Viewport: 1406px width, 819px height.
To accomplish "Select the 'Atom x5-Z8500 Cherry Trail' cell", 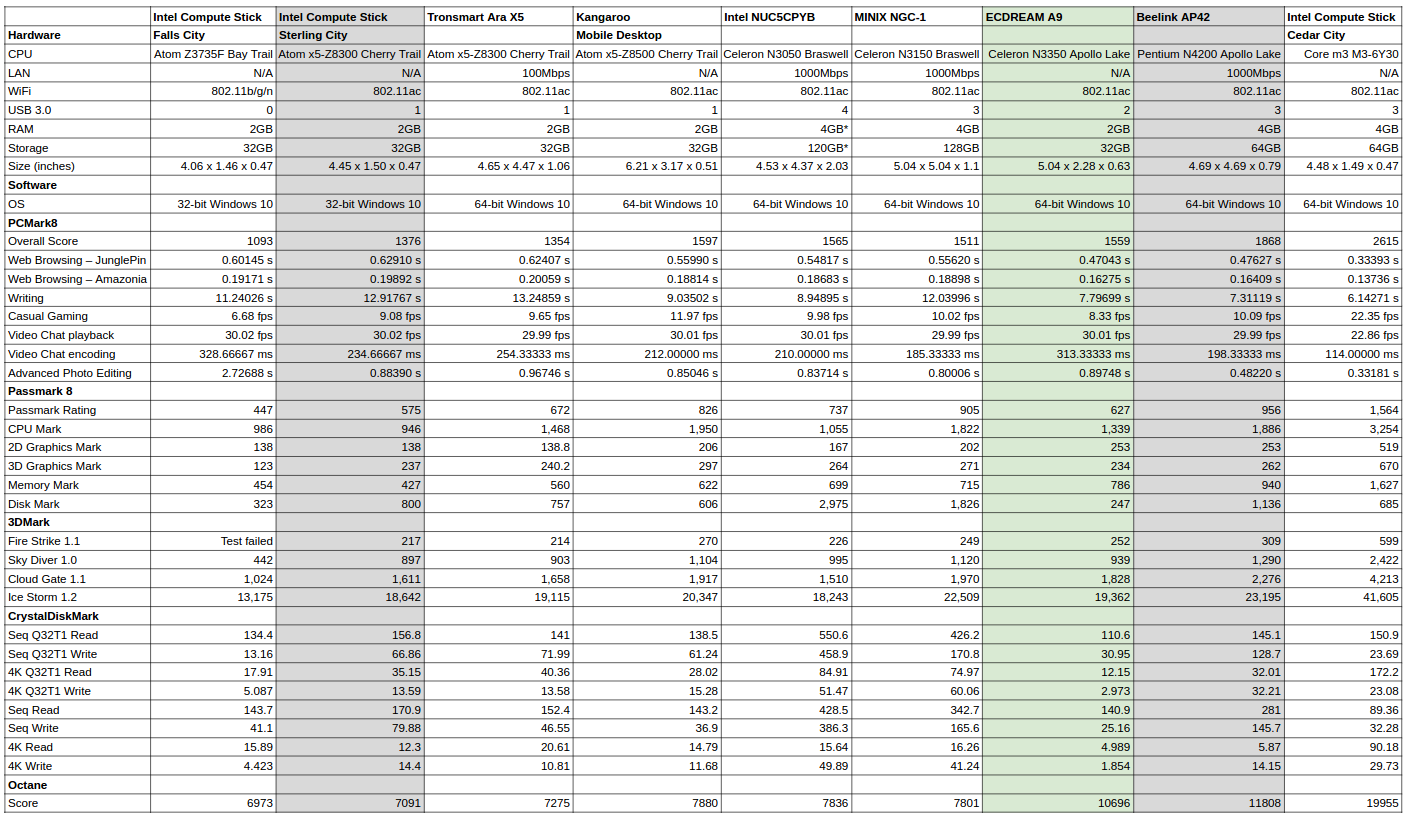I will point(647,54).
